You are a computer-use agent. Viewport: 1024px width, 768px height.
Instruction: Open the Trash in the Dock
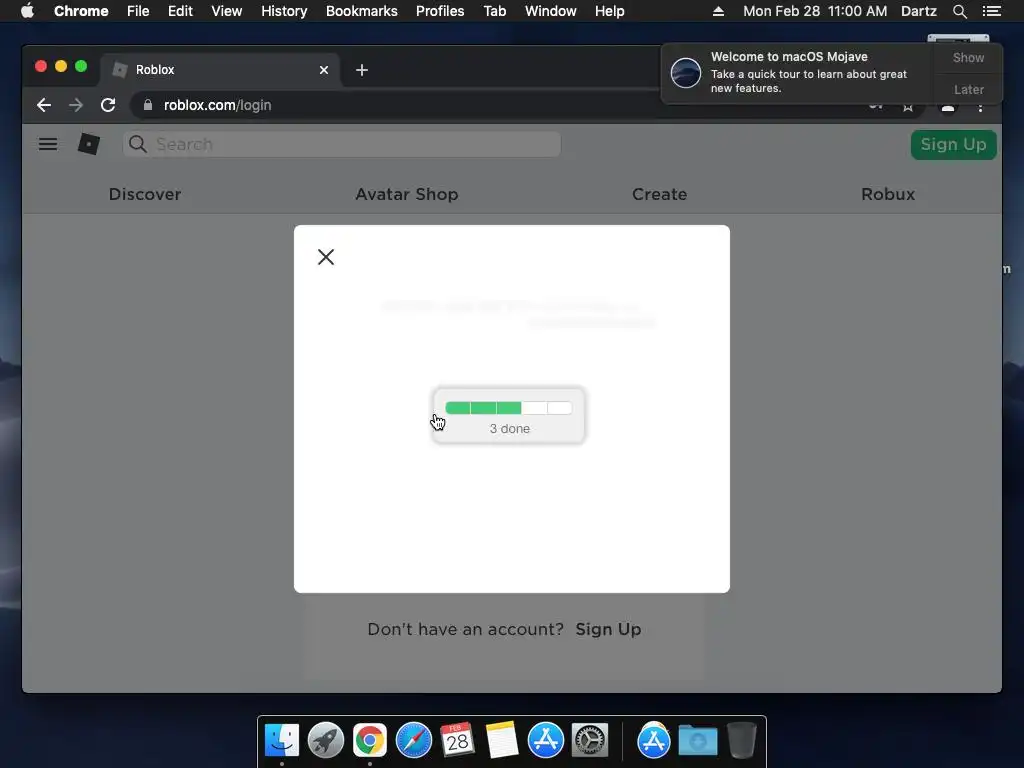[x=741, y=740]
